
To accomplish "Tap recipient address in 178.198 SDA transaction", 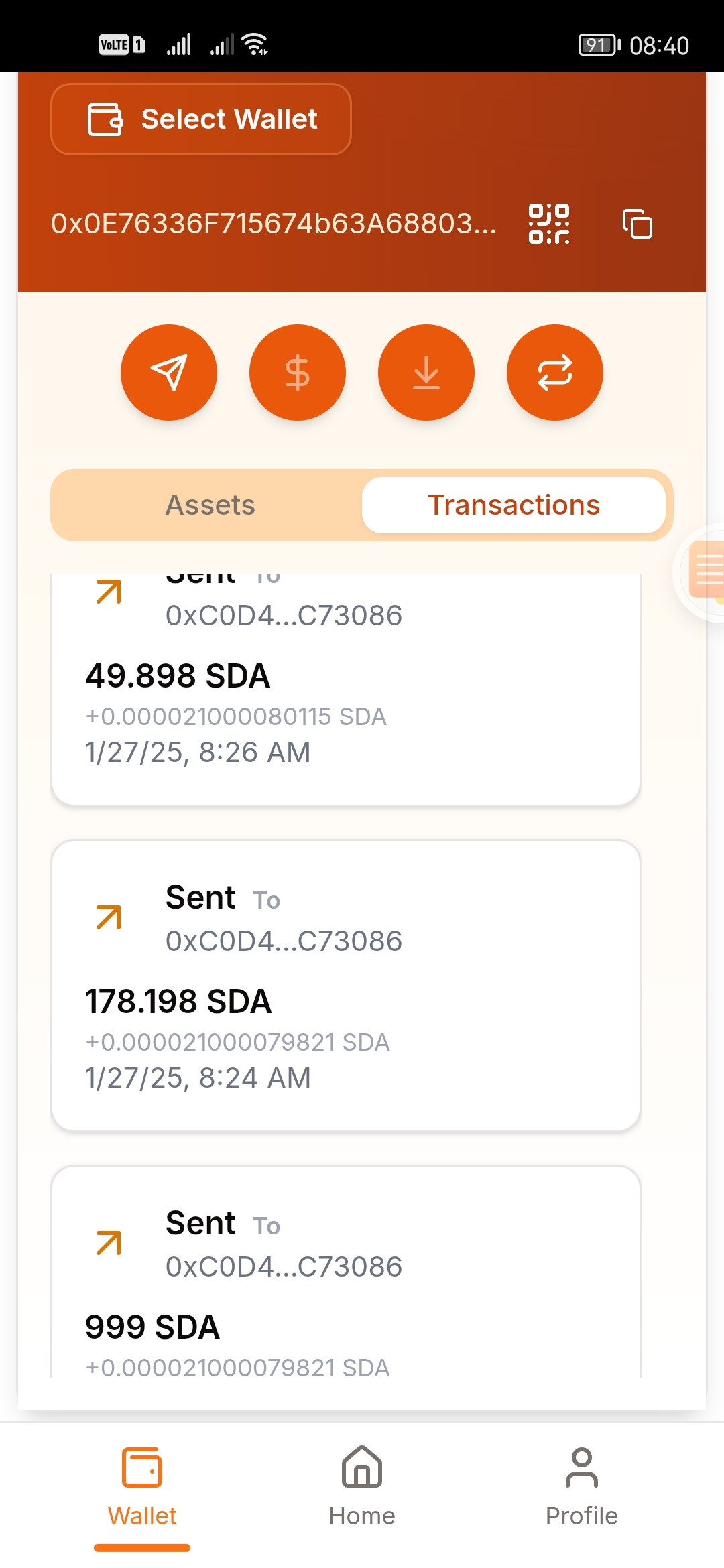I will [284, 941].
